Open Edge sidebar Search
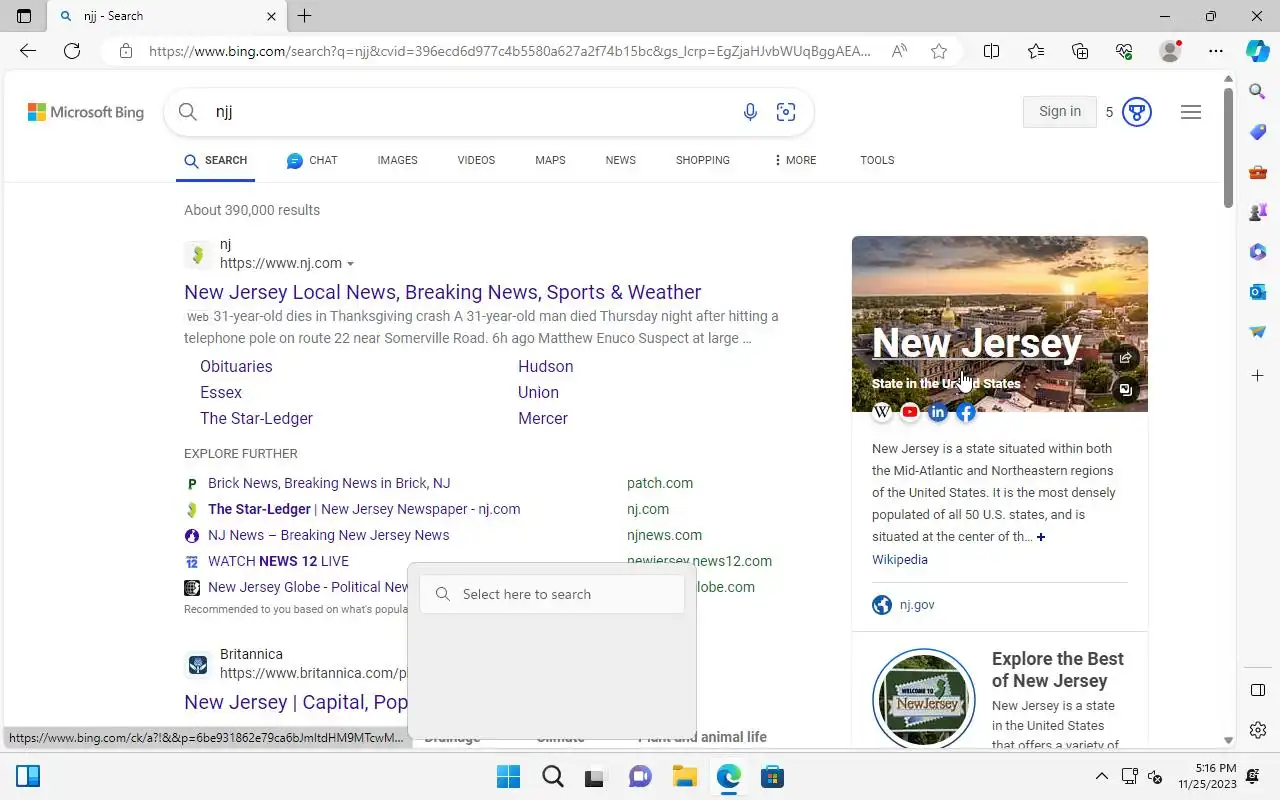Viewport: 1280px width, 800px height. pyautogui.click(x=1258, y=91)
